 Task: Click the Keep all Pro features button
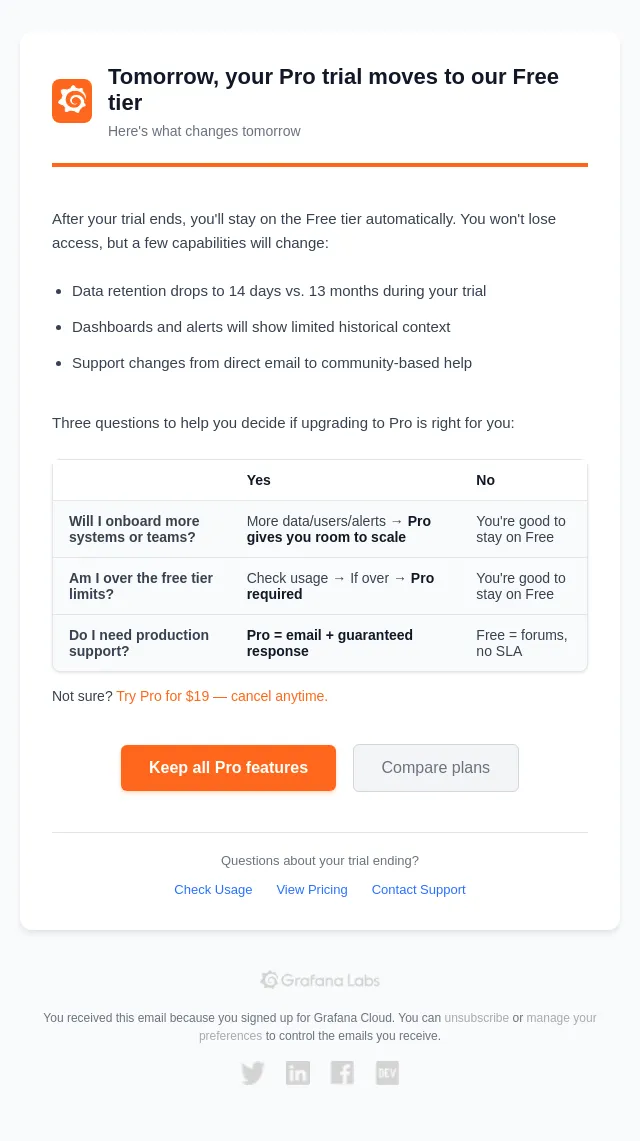pos(228,768)
